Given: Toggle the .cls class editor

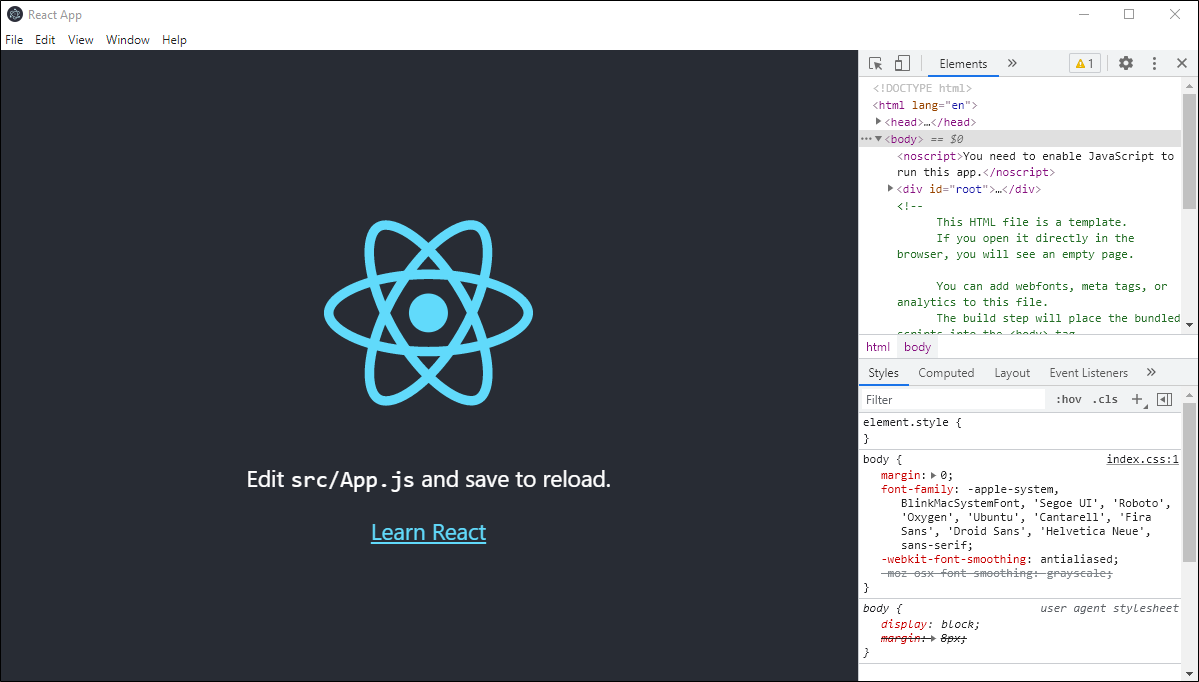Looking at the screenshot, I should (1105, 399).
